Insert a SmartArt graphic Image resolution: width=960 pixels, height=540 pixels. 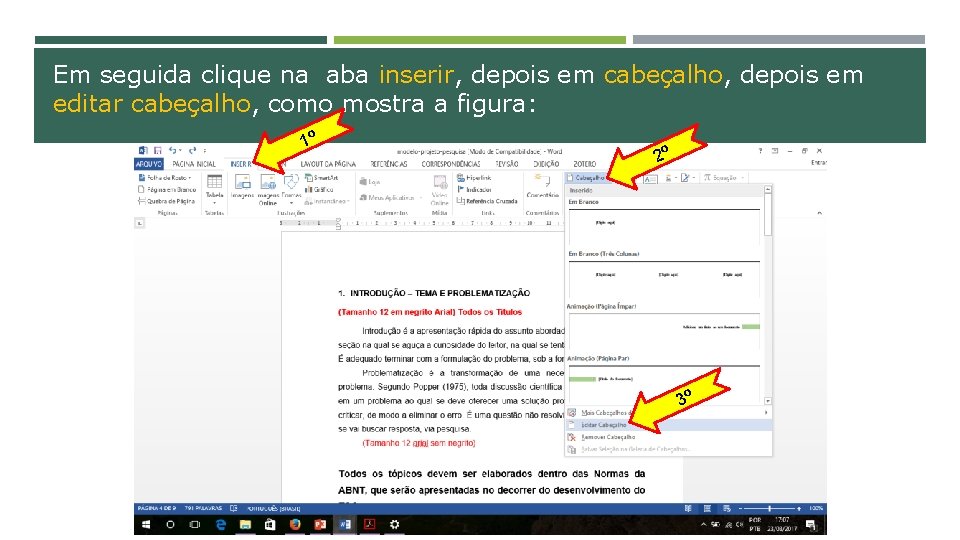321,178
